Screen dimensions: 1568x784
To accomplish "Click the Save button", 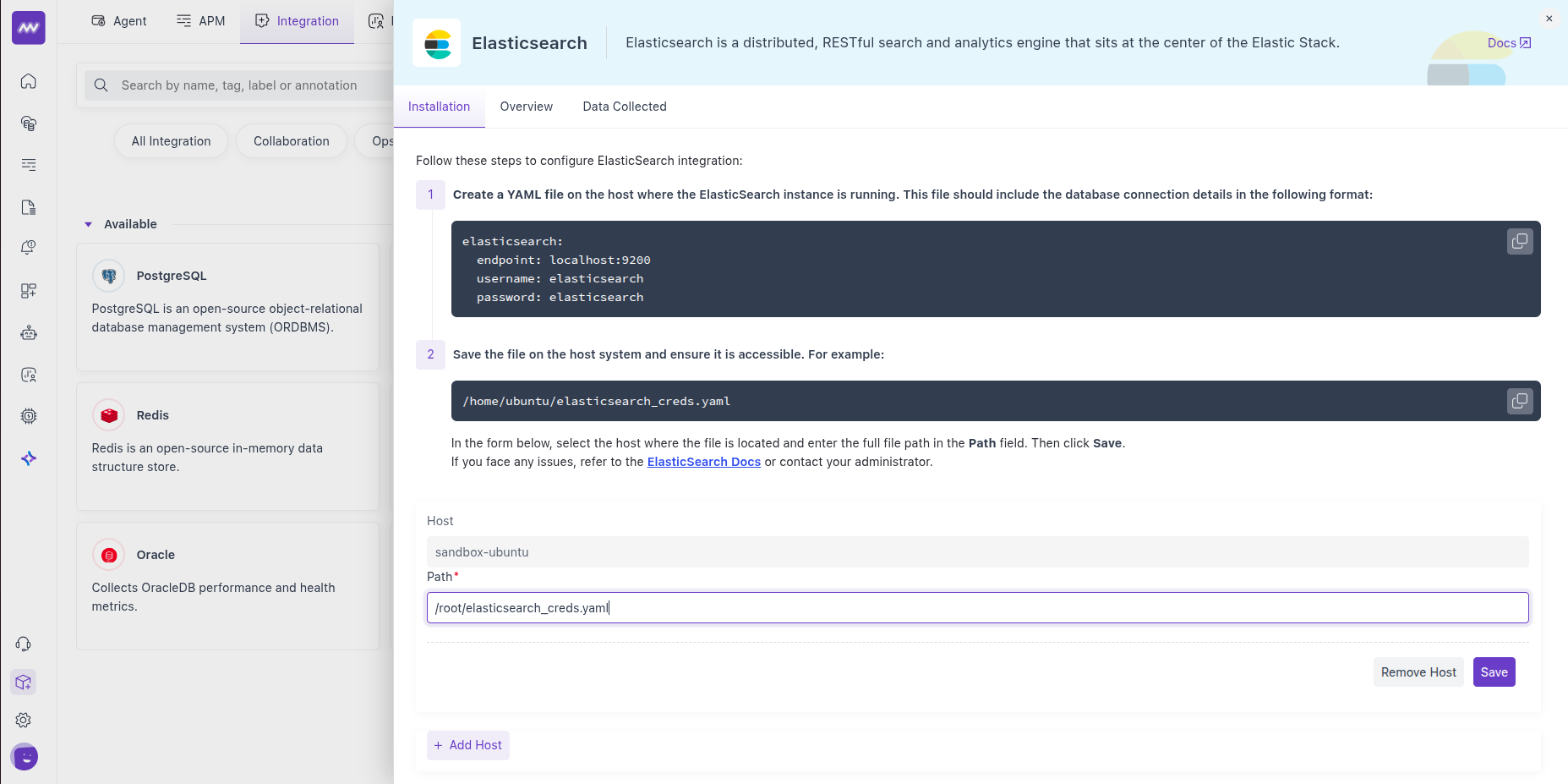I will (x=1493, y=672).
